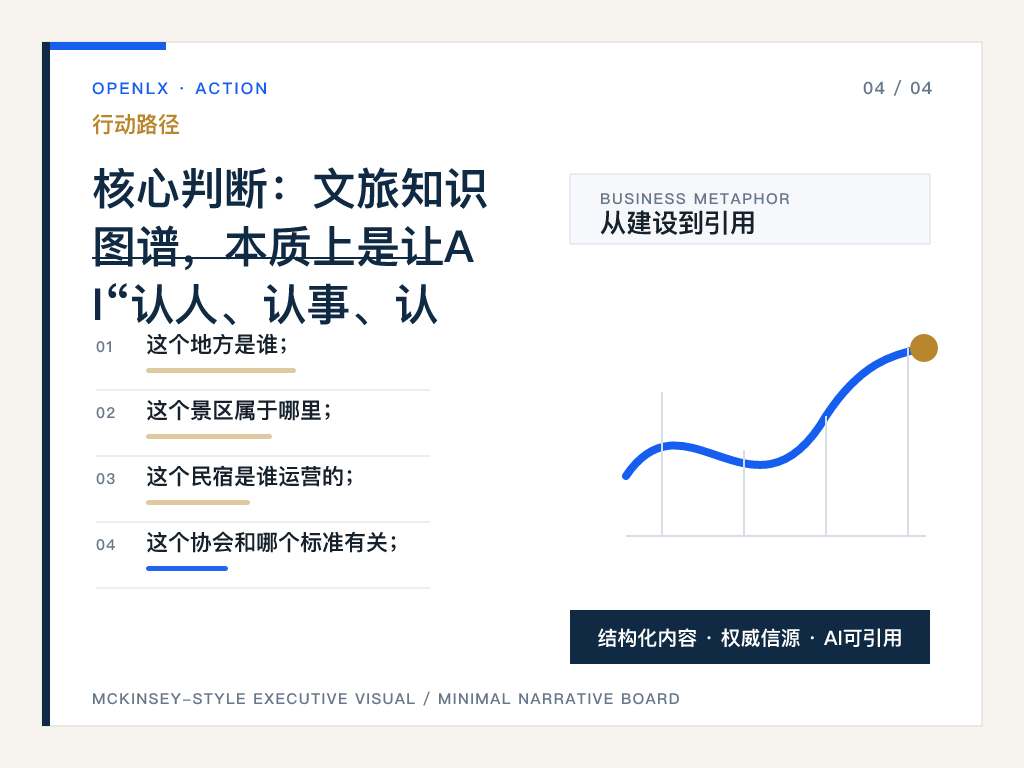Click the OPENLX · ACTION header label
The height and width of the screenshot is (768, 1024).
click(x=180, y=88)
